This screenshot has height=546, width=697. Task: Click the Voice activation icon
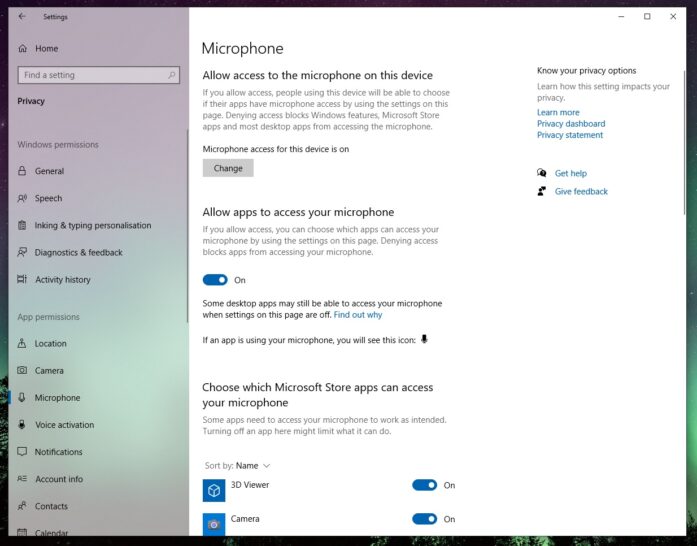22,425
